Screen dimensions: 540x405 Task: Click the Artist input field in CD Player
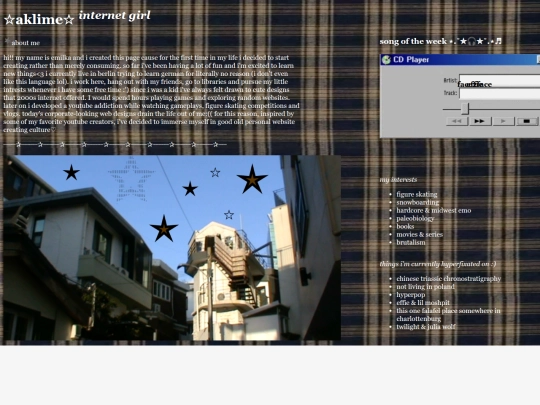pyautogui.click(x=499, y=81)
